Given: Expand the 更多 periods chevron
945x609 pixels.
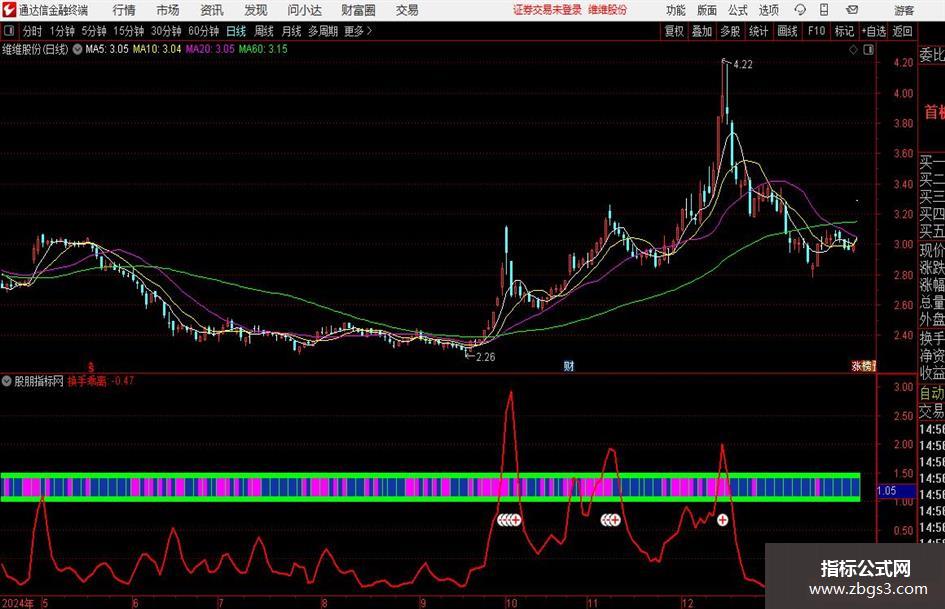Looking at the screenshot, I should tap(369, 31).
